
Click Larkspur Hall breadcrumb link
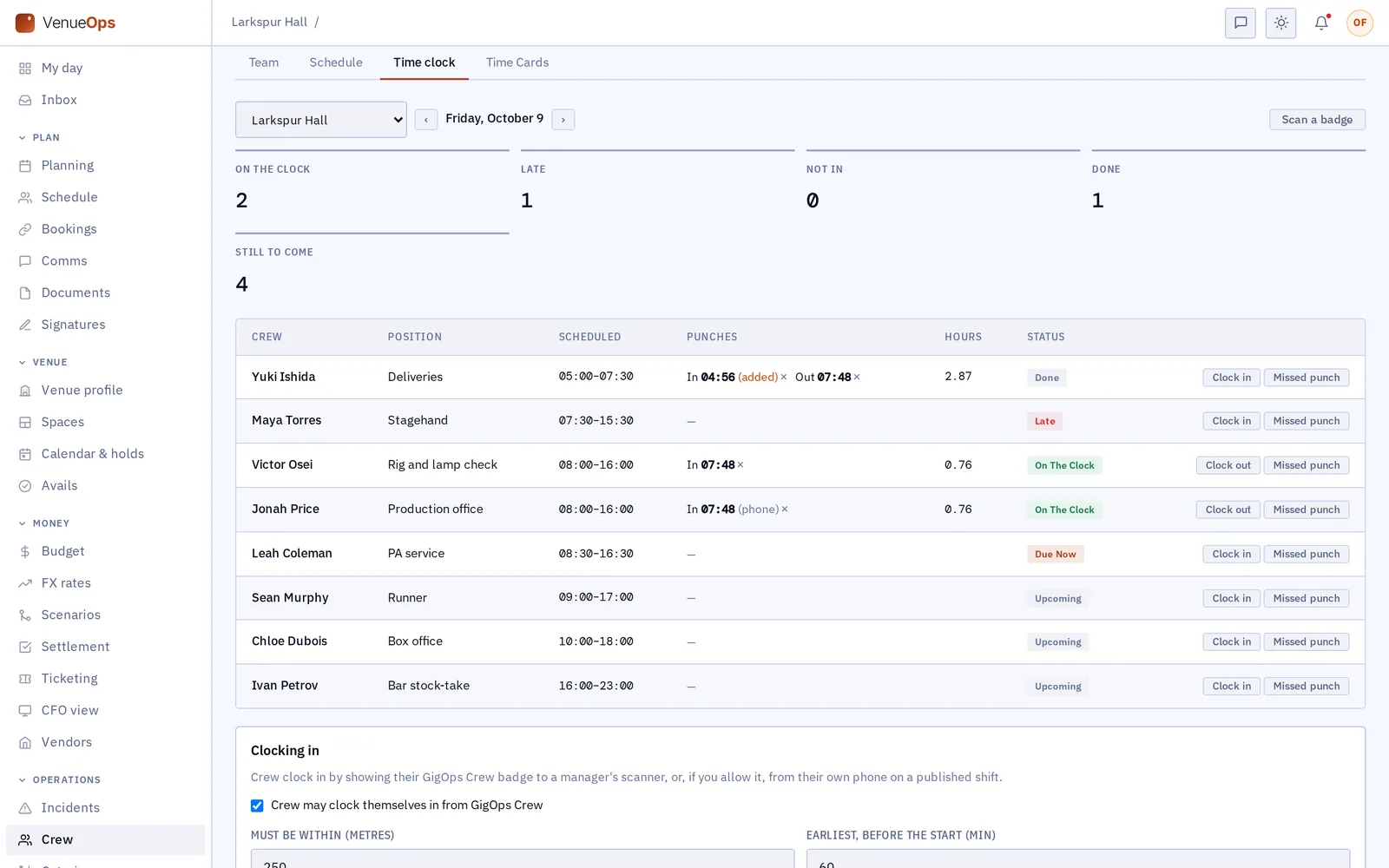pyautogui.click(x=269, y=22)
